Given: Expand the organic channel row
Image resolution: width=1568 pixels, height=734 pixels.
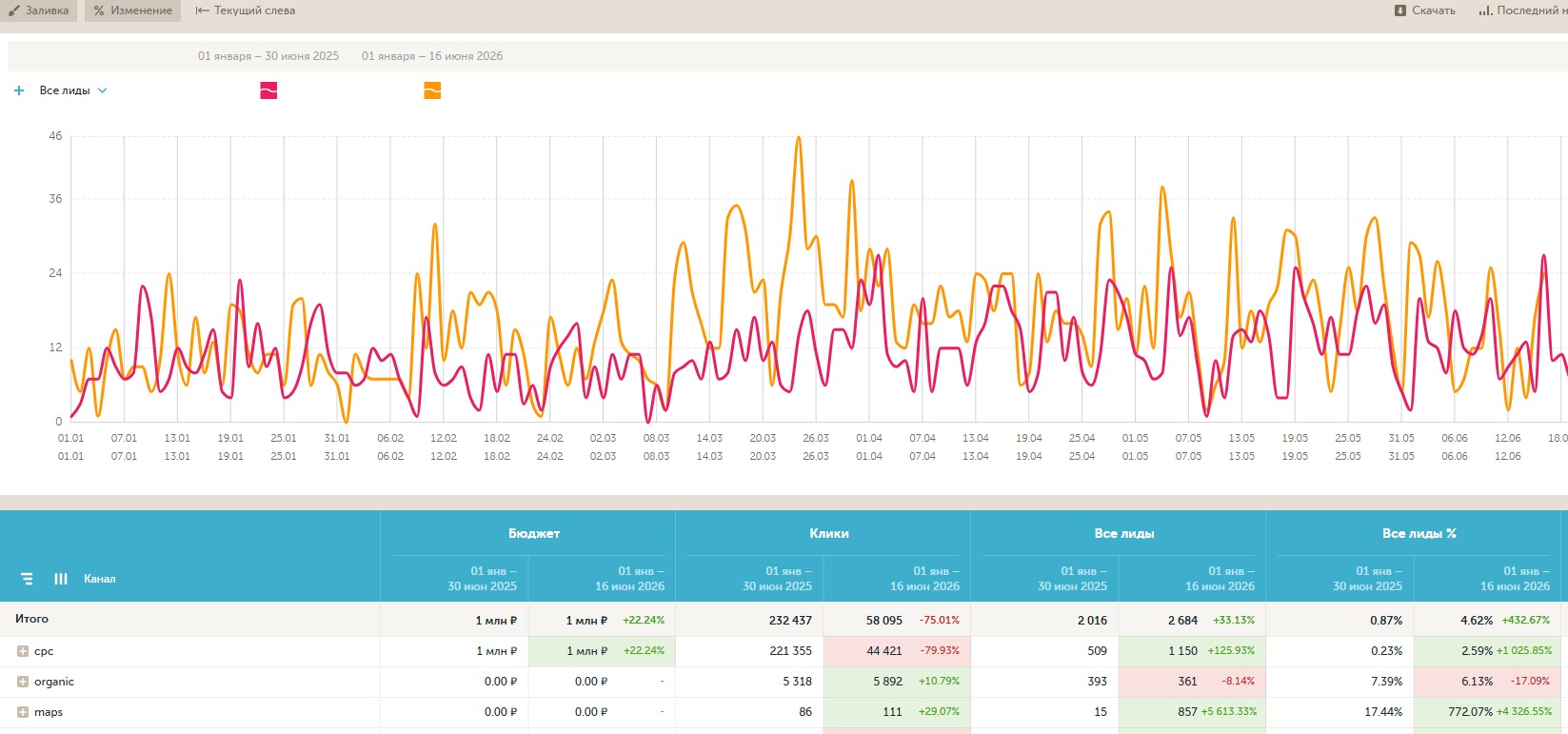Looking at the screenshot, I should (23, 682).
